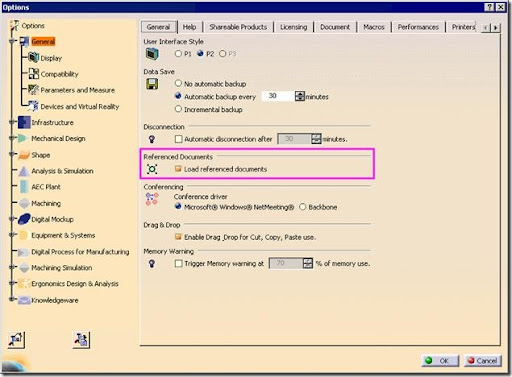Select the P1 interface style radio
Screen dimensions: 512x377
tap(178, 54)
